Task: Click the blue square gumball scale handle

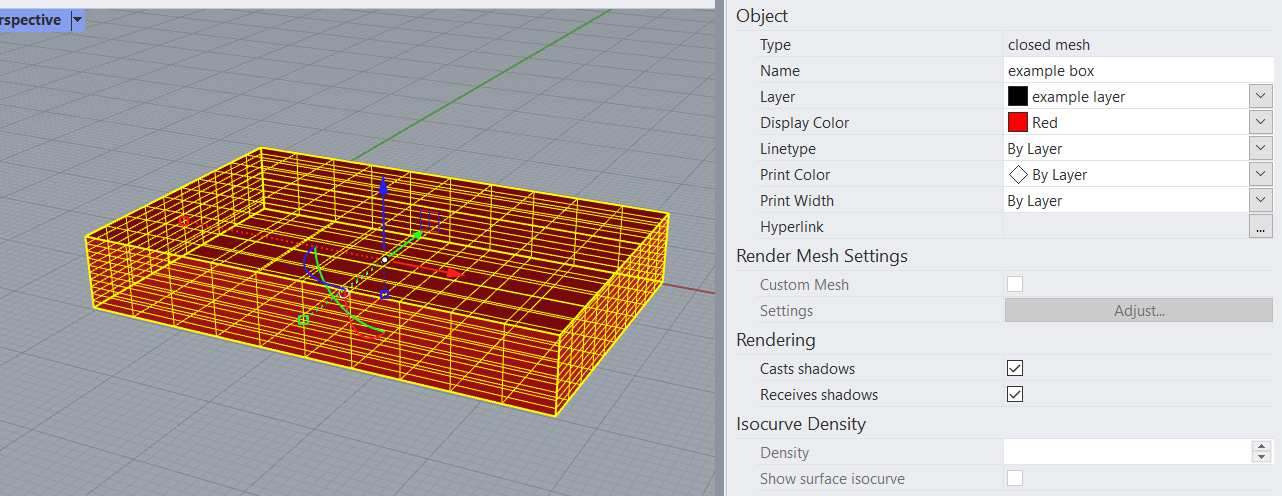Action: click(x=384, y=294)
